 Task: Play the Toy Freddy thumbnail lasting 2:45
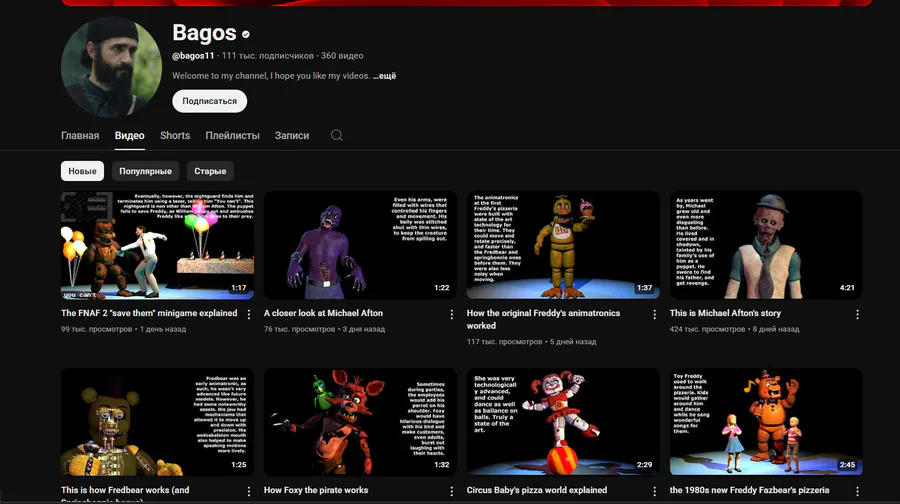[x=766, y=422]
